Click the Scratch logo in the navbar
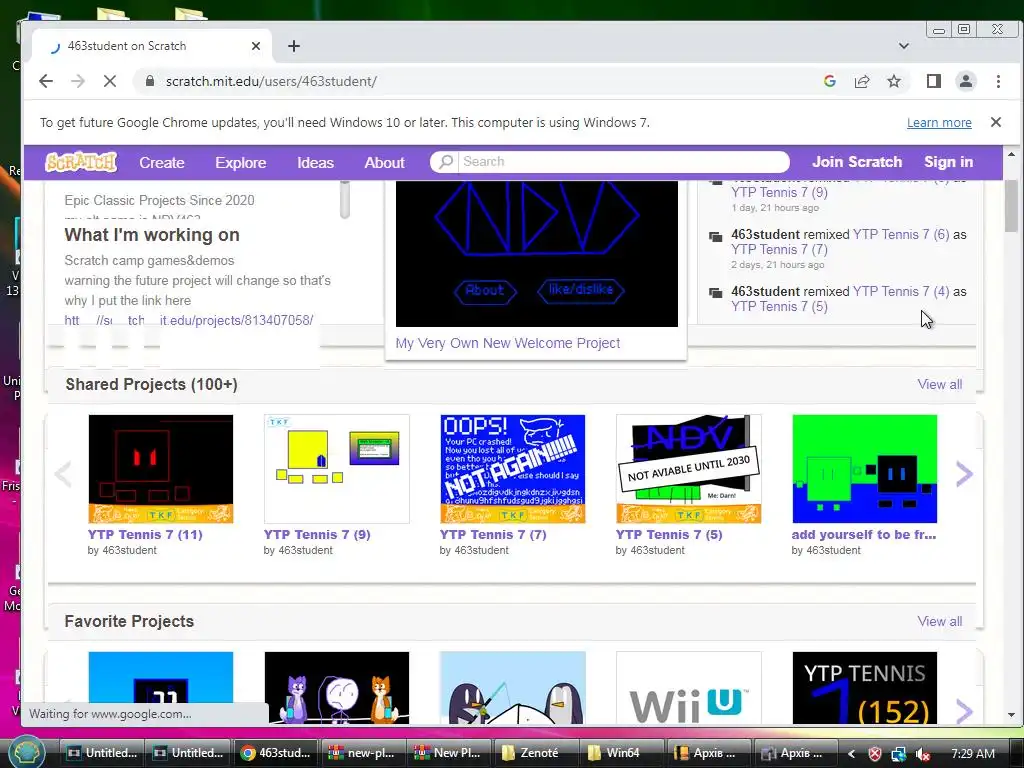The height and width of the screenshot is (768, 1024). [81, 162]
